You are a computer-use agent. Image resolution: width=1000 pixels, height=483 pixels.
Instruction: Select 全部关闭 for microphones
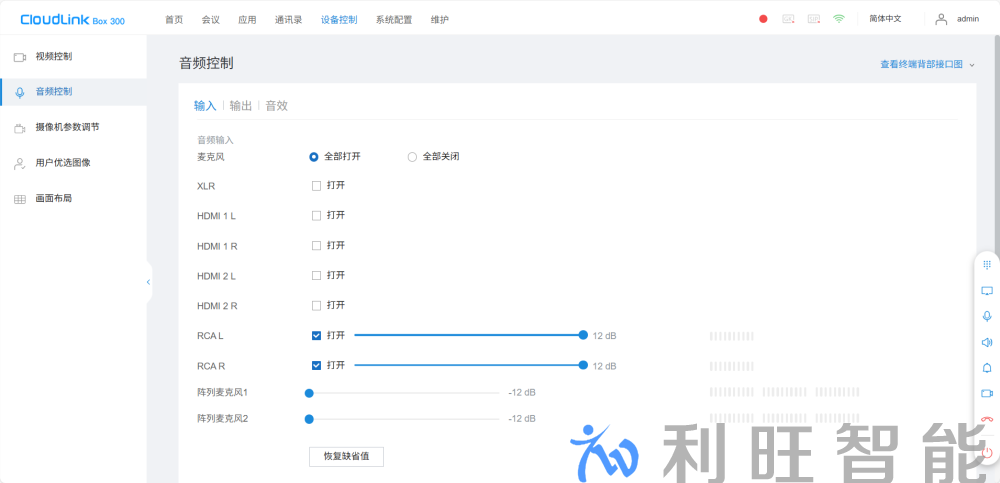click(412, 157)
